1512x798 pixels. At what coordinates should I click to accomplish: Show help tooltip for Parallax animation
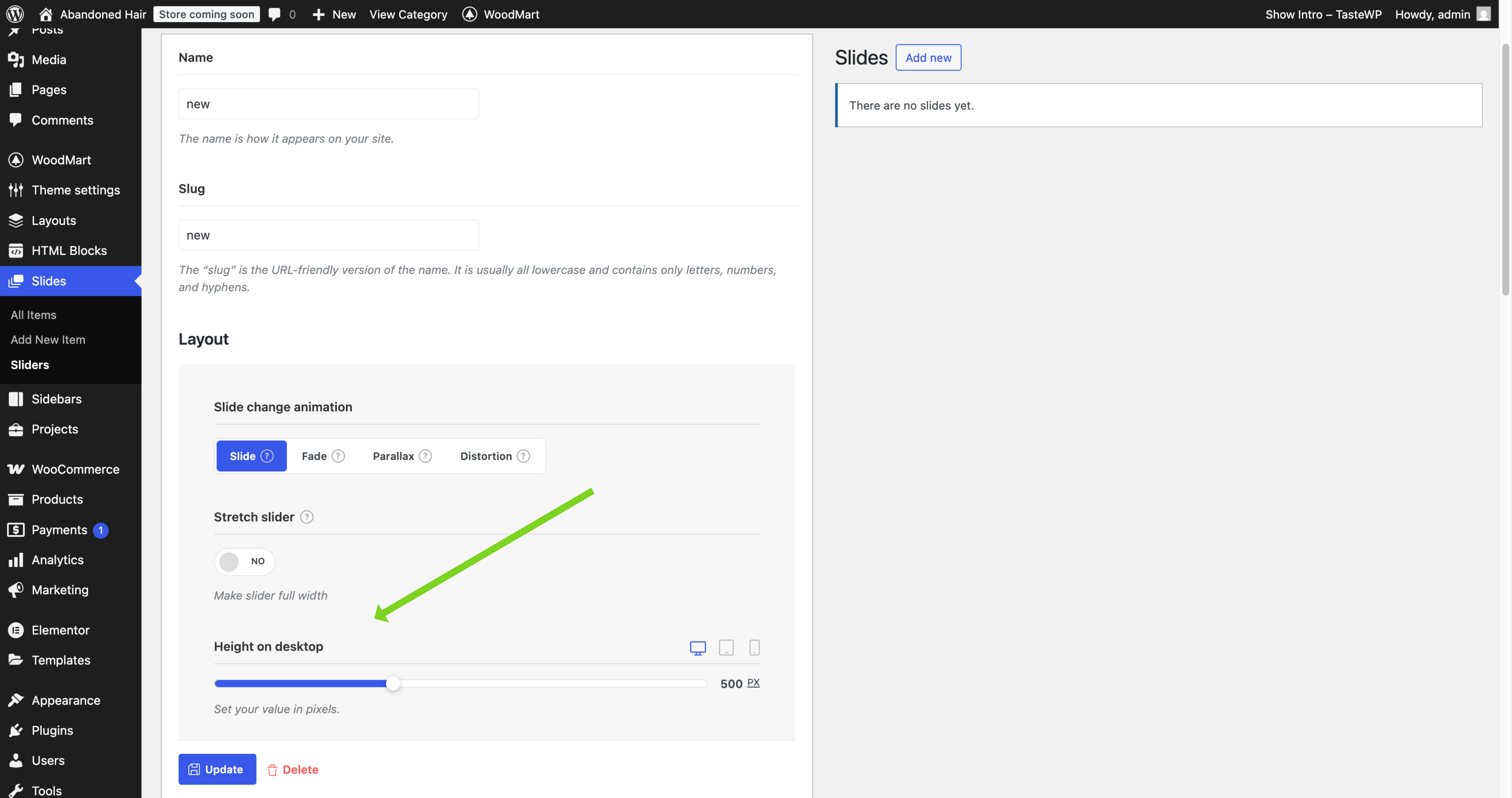pos(426,456)
